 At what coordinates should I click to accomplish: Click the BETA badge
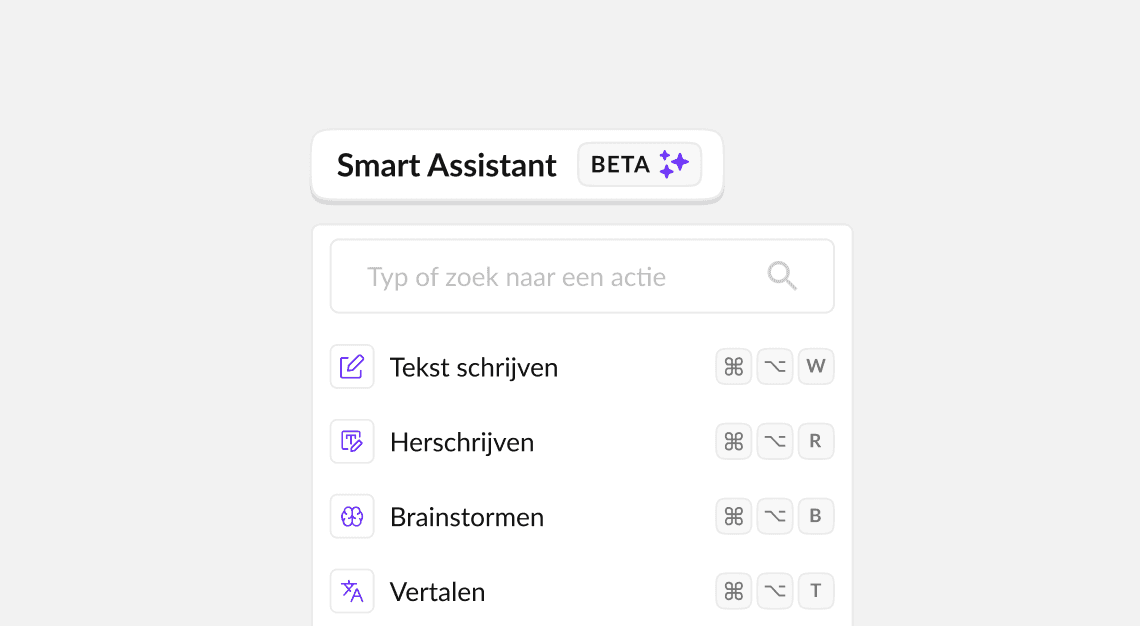point(639,164)
